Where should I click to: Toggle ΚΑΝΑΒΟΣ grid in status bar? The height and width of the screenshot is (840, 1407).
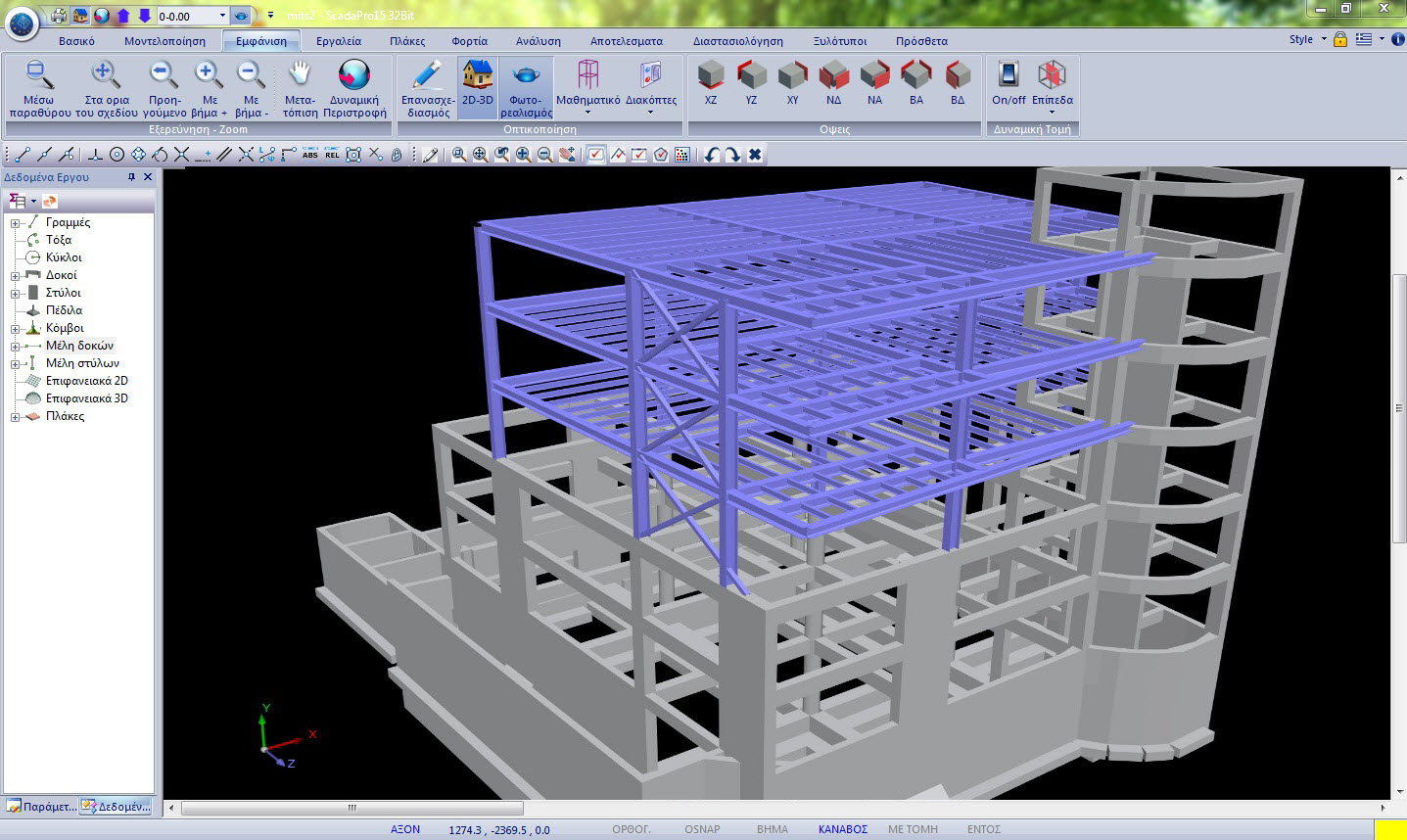pyautogui.click(x=842, y=829)
